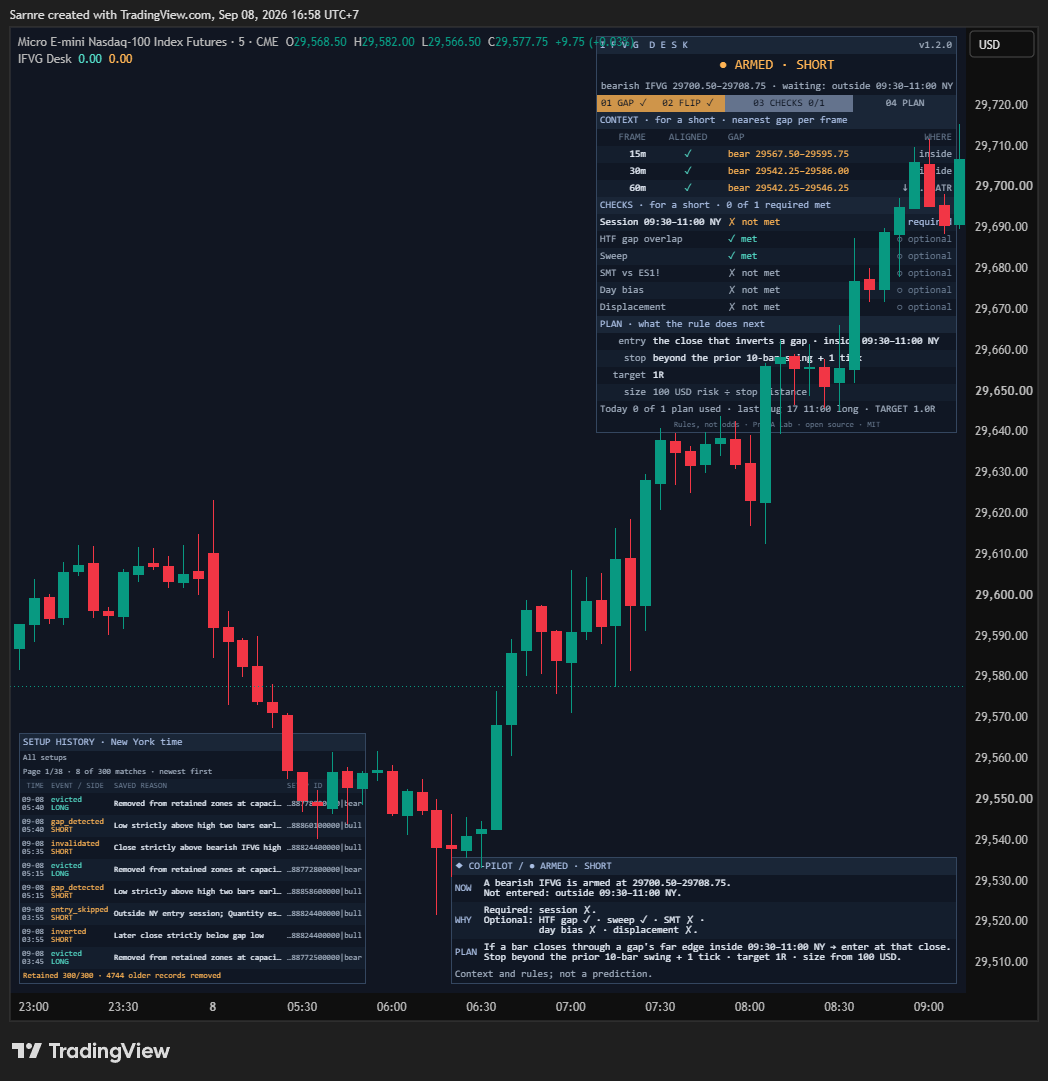This screenshot has width=1048, height=1081.
Task: Click the 29,580.00 price axis label
Action: click(x=1001, y=676)
